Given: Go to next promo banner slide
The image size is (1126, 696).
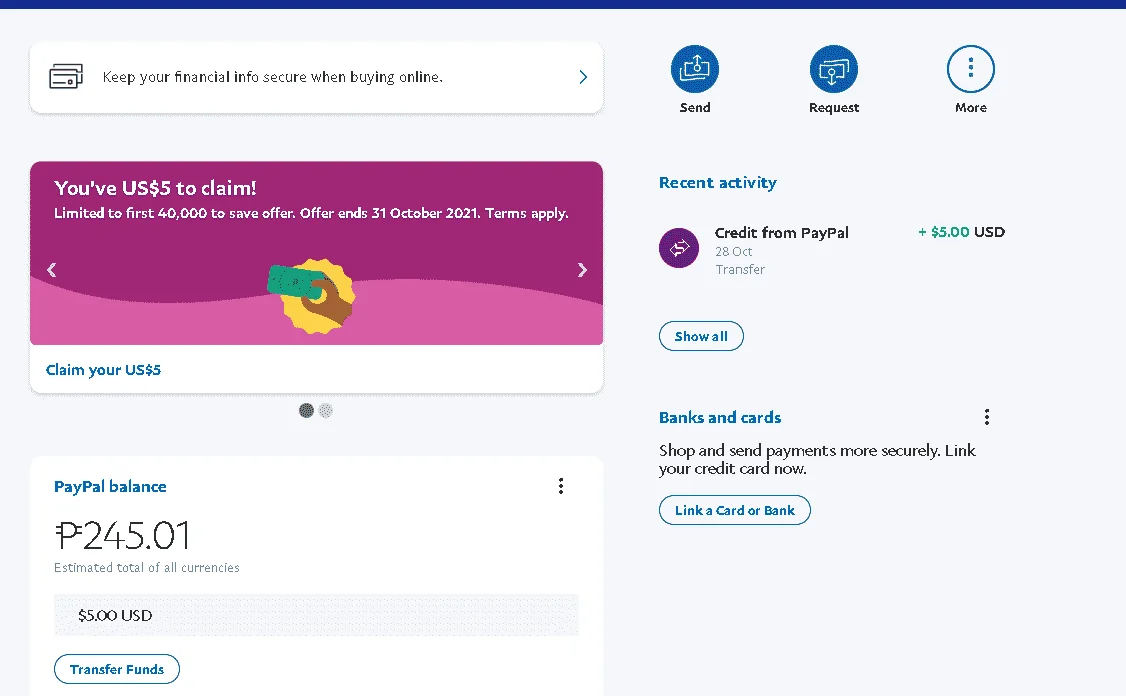Looking at the screenshot, I should click(582, 270).
